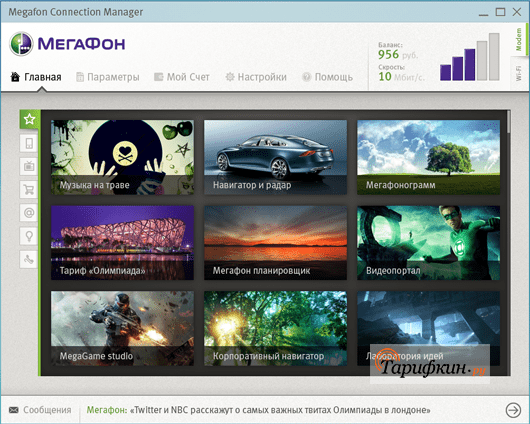The height and width of the screenshot is (424, 530).
Task: Open the Тариф «Олимпиада» tile
Action: click(x=122, y=243)
